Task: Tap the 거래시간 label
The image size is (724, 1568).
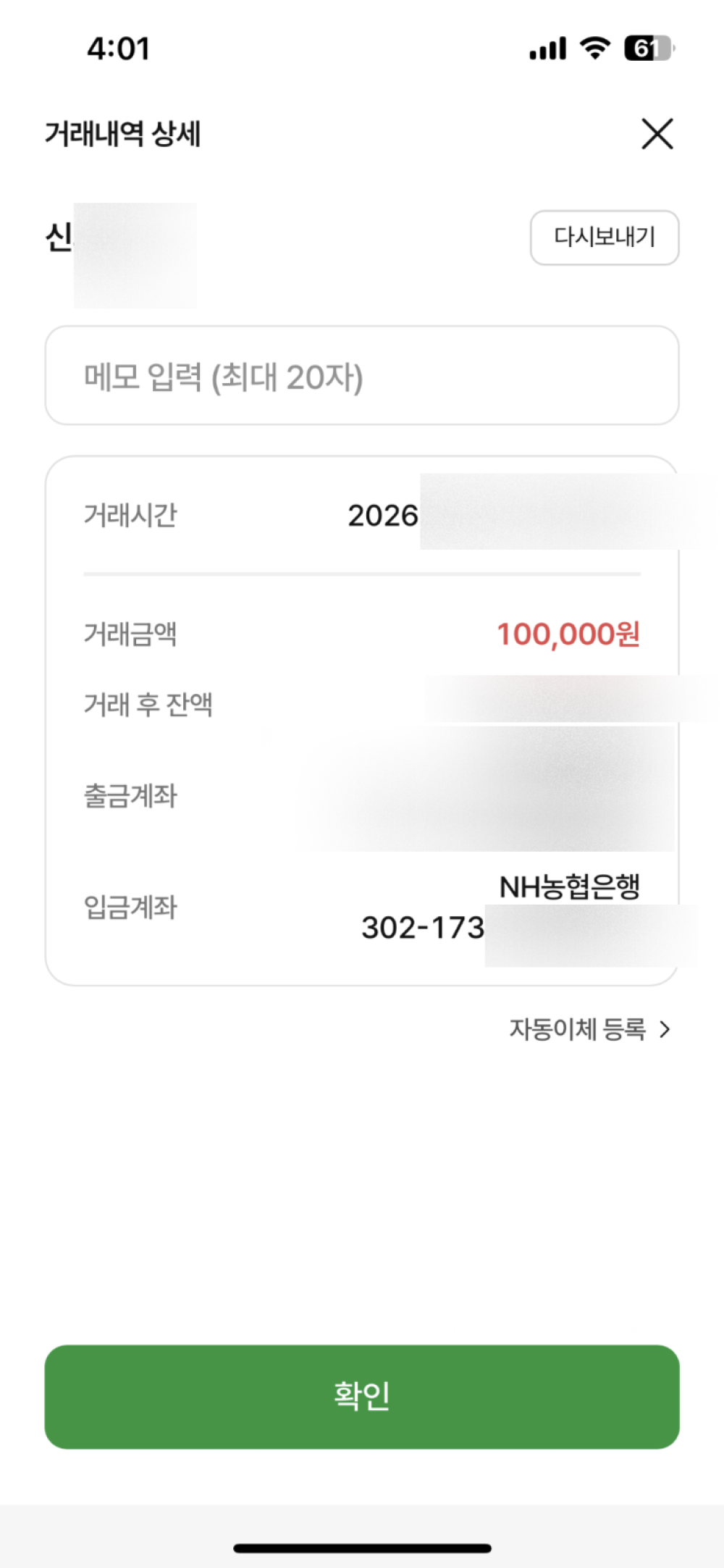Action: pos(130,516)
